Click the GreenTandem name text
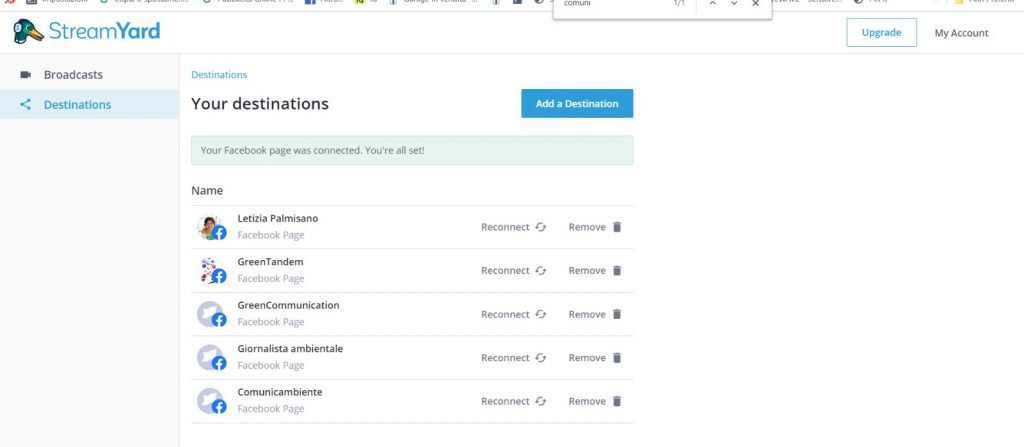Image resolution: width=1024 pixels, height=447 pixels. point(270,261)
